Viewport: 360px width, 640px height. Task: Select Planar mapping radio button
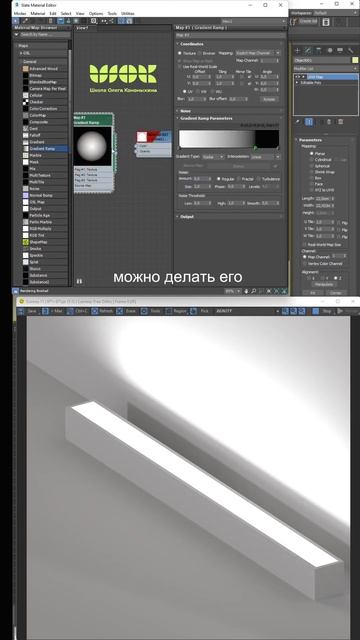pyautogui.click(x=311, y=153)
